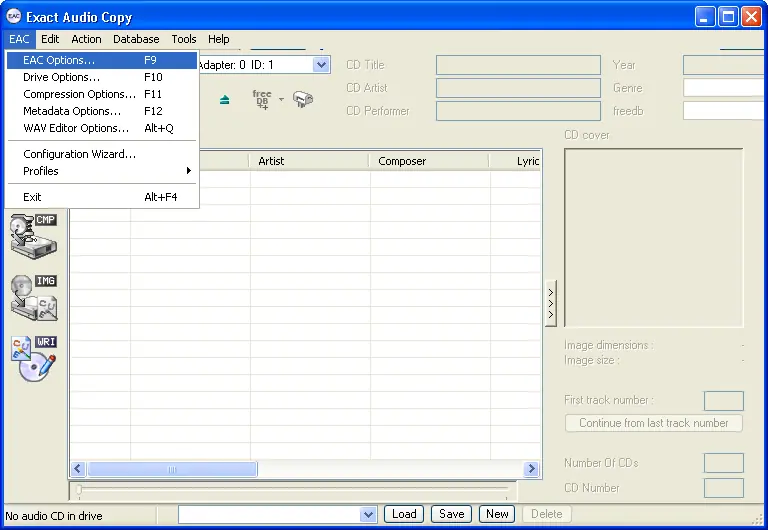Open the Help menu

[218, 39]
